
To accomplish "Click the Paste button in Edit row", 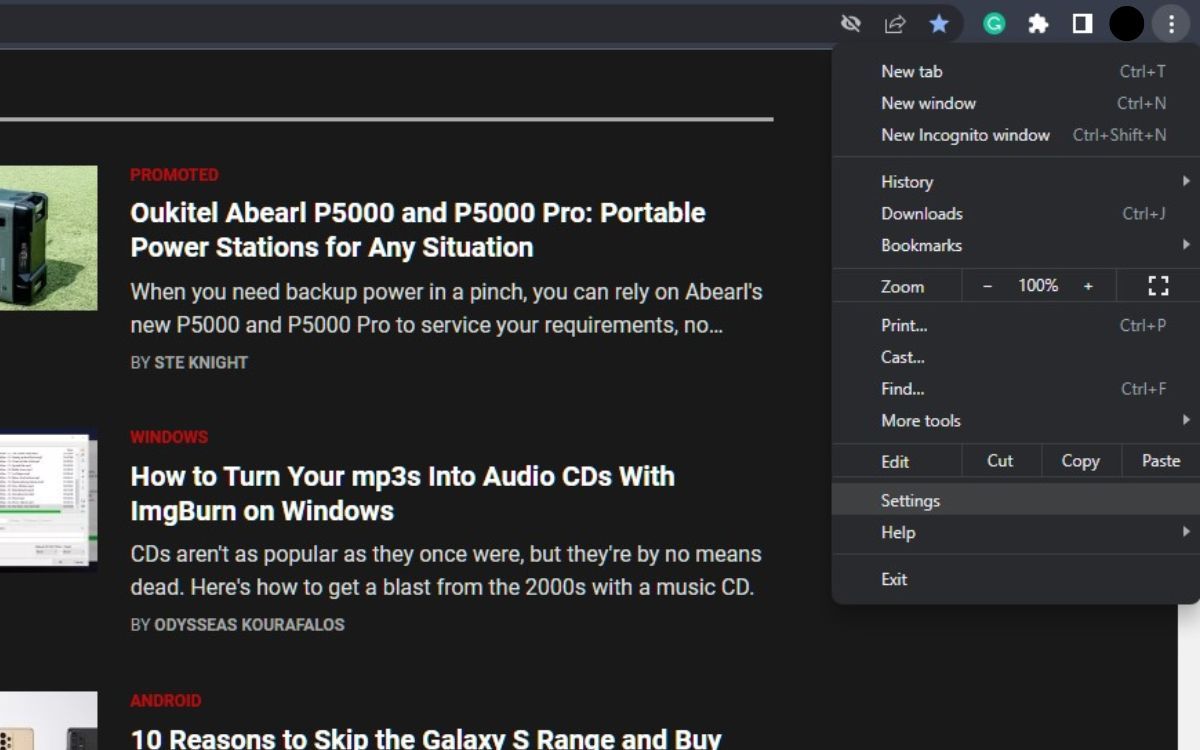I will [1161, 461].
